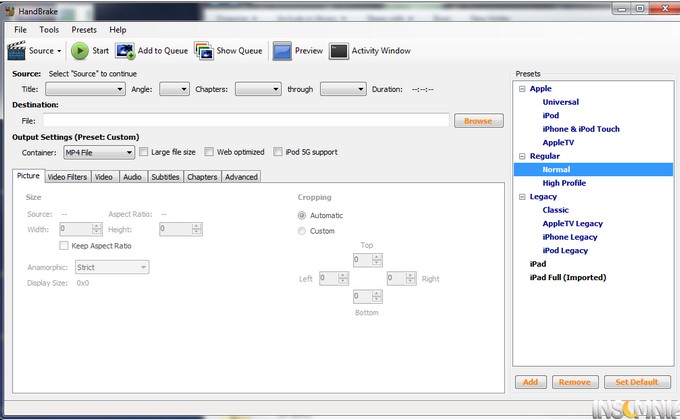Click the green Start play icon
The image size is (680, 420).
tap(79, 51)
